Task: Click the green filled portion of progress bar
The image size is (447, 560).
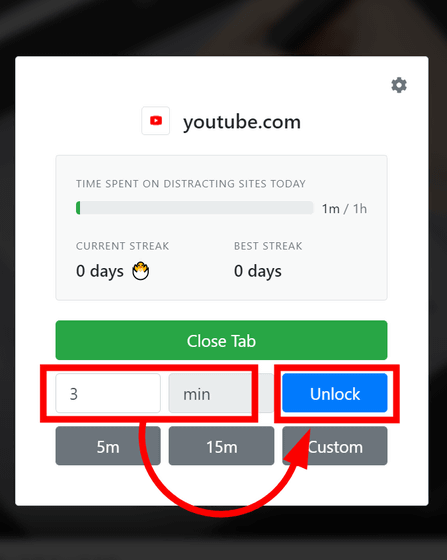Action: click(78, 208)
